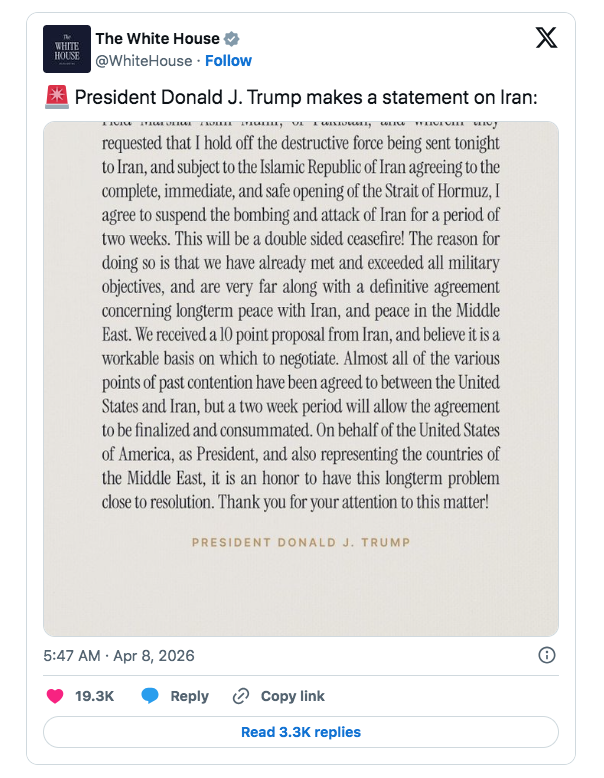This screenshot has height=778, width=604.
Task: Click the copy link chain icon
Action: pos(240,696)
